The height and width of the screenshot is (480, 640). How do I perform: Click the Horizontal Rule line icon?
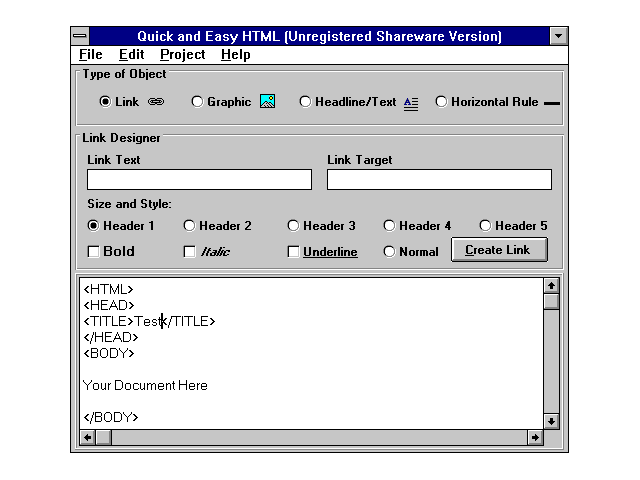(551, 103)
